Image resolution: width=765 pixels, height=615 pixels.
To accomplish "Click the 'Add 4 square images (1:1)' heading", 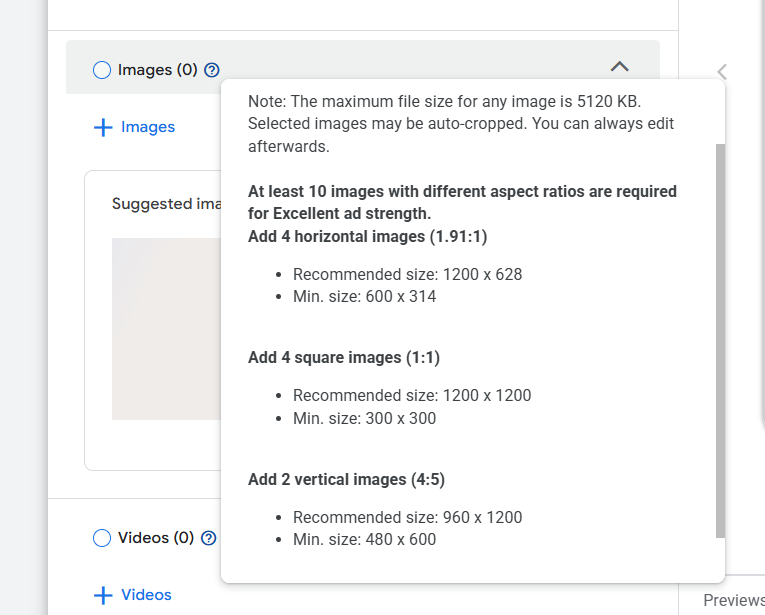I will click(x=343, y=358).
